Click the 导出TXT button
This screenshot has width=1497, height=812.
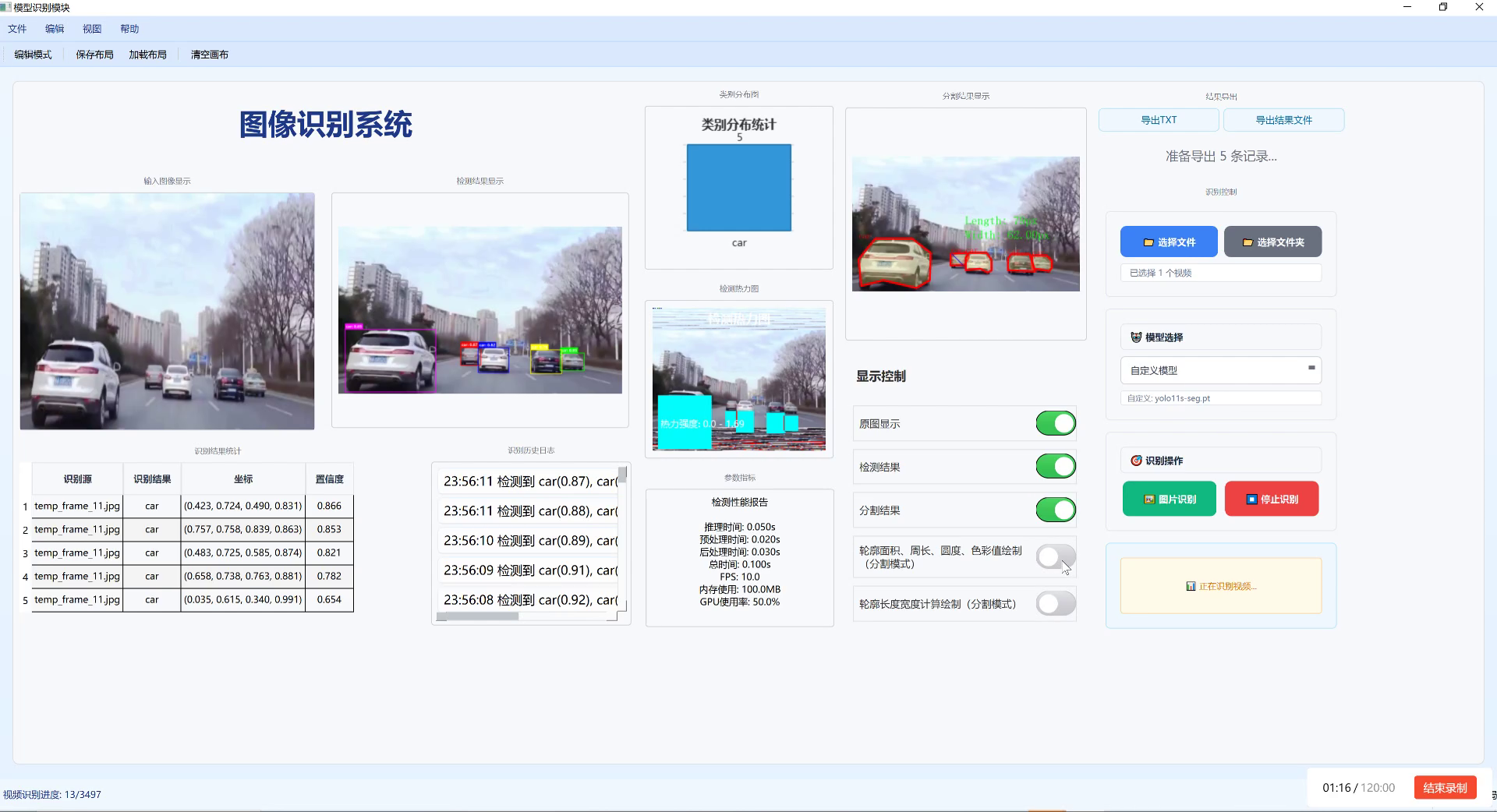[x=1159, y=119]
